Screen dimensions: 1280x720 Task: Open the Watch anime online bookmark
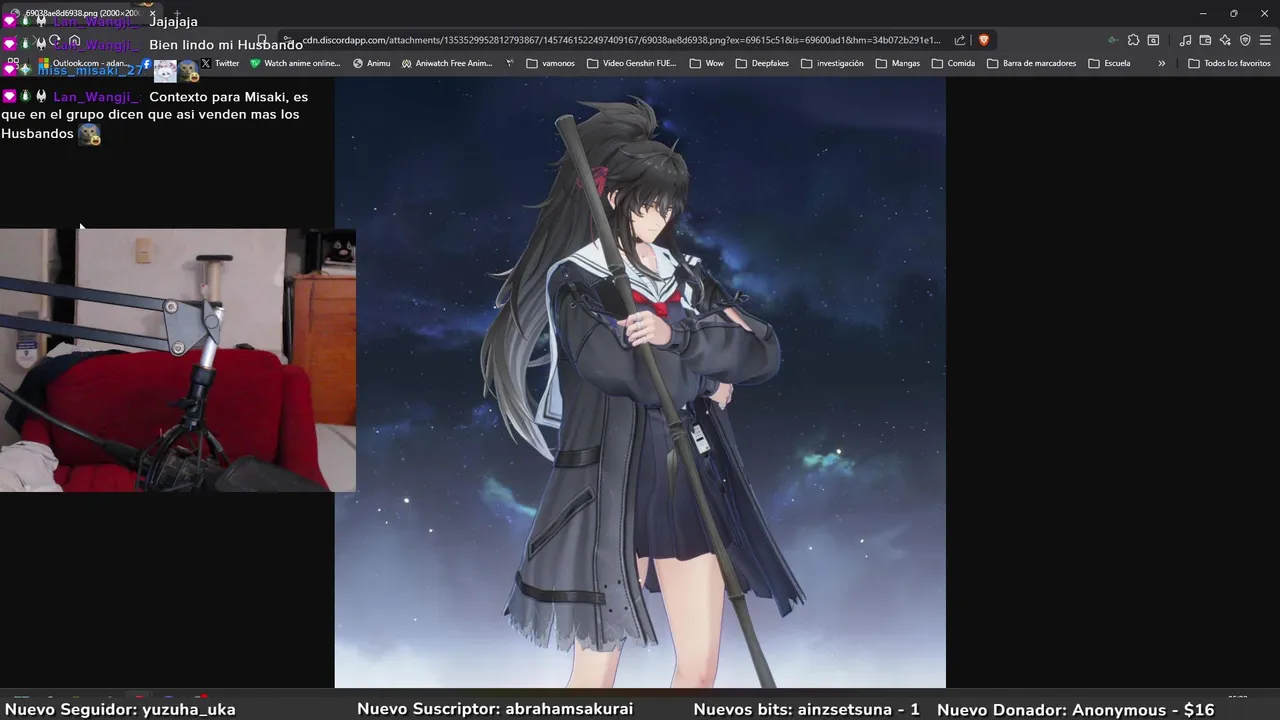pyautogui.click(x=295, y=63)
